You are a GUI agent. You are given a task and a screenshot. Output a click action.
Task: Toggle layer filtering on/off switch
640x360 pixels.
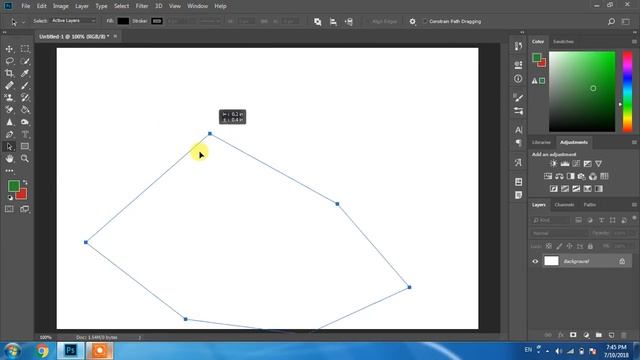coord(634,218)
